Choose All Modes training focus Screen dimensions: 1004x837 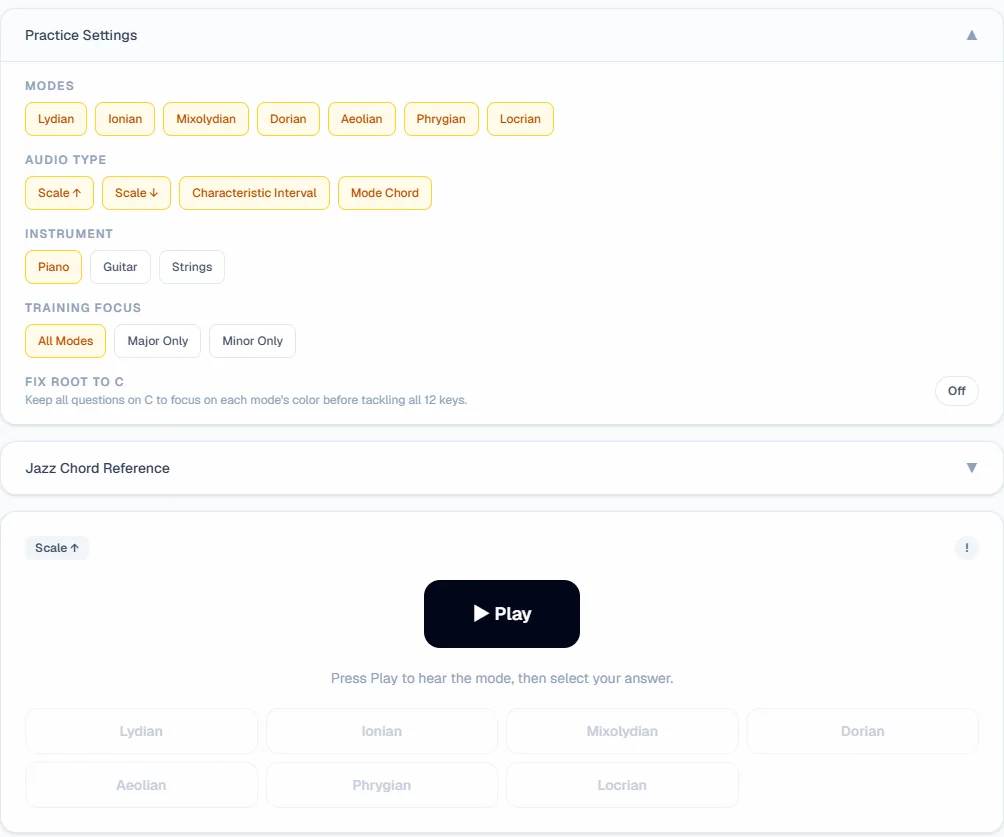(65, 341)
